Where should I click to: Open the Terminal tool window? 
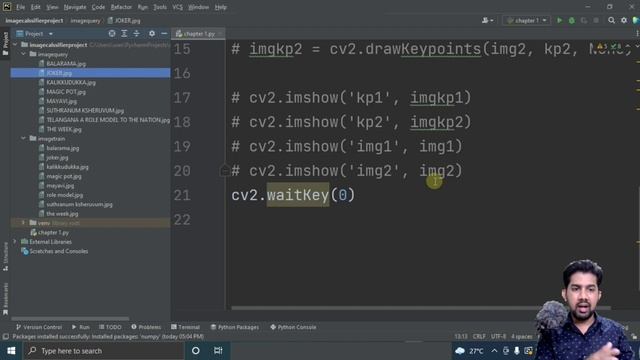click(x=185, y=327)
